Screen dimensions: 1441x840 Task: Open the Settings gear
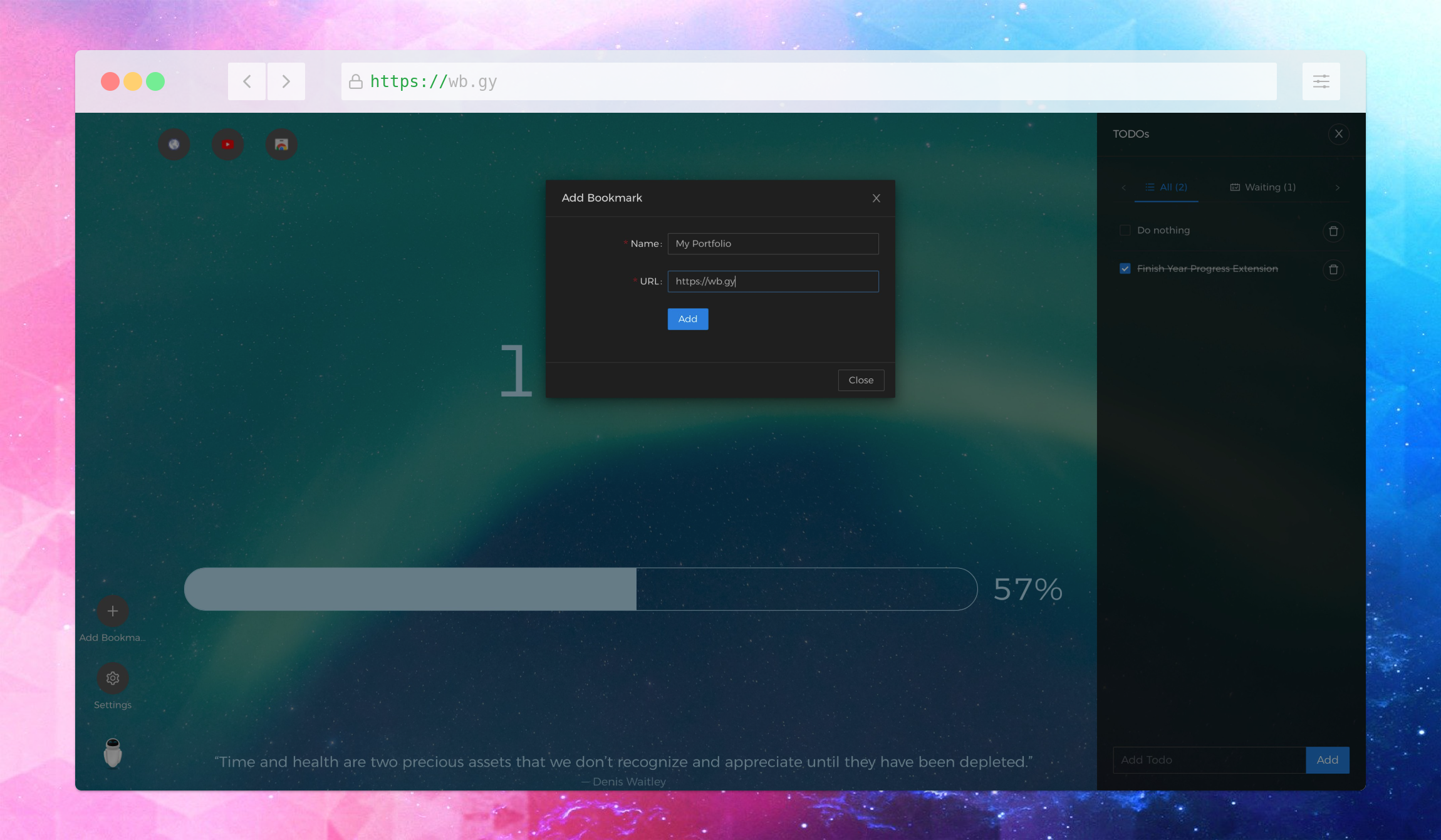112,678
